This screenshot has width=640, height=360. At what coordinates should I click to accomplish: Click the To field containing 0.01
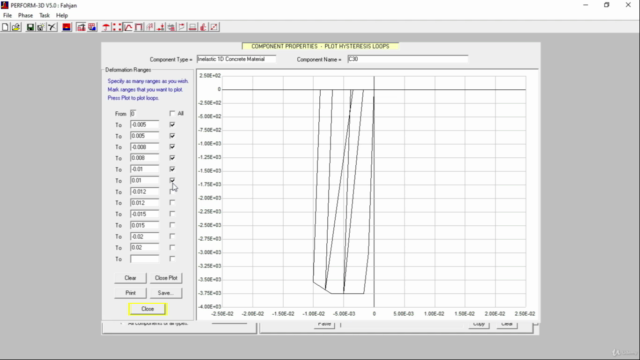(144, 180)
